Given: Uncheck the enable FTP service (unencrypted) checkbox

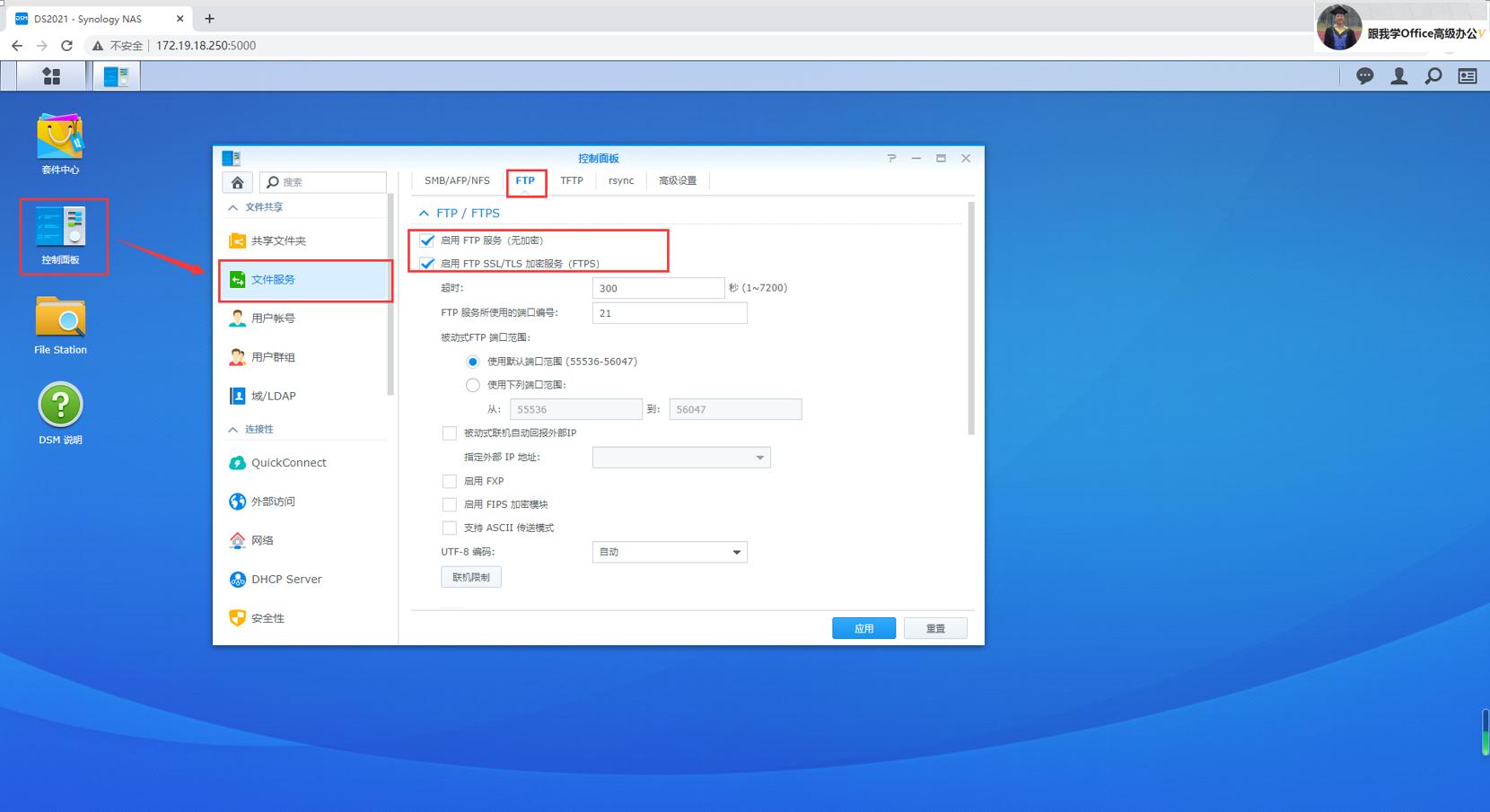Looking at the screenshot, I should (427, 240).
